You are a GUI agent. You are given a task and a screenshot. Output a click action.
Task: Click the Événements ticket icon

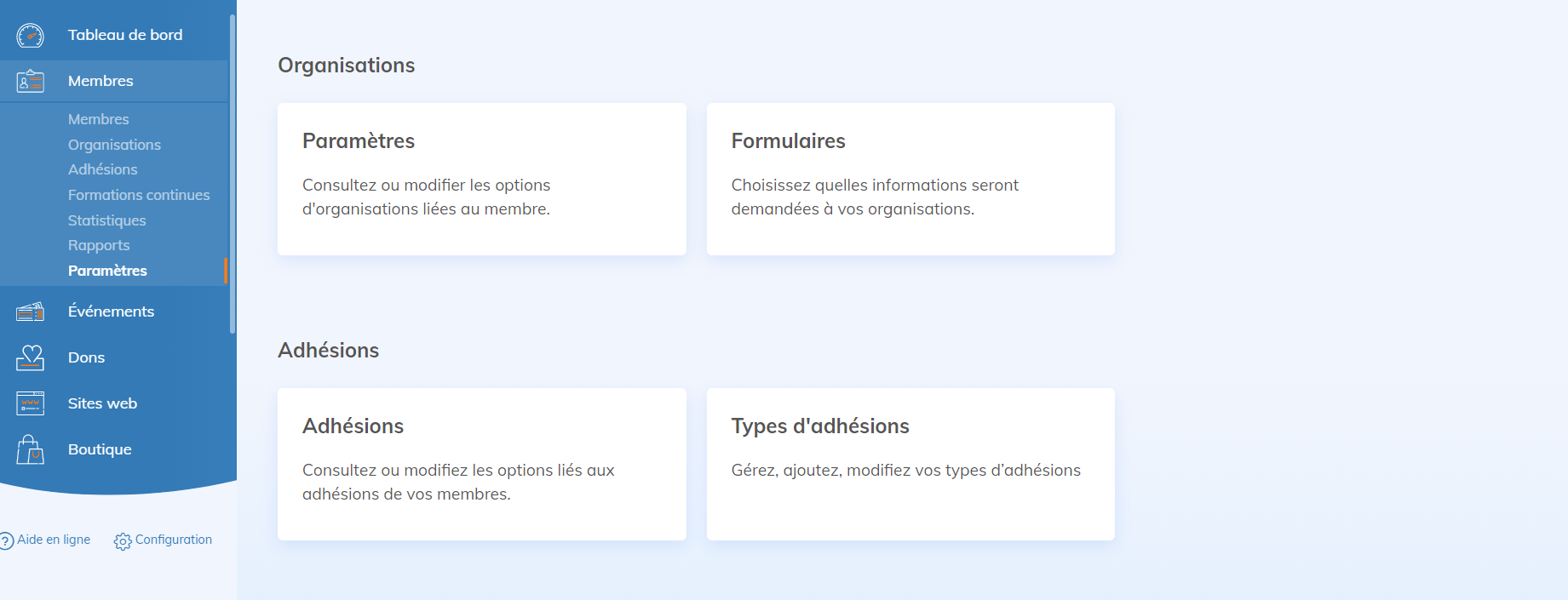tap(30, 312)
